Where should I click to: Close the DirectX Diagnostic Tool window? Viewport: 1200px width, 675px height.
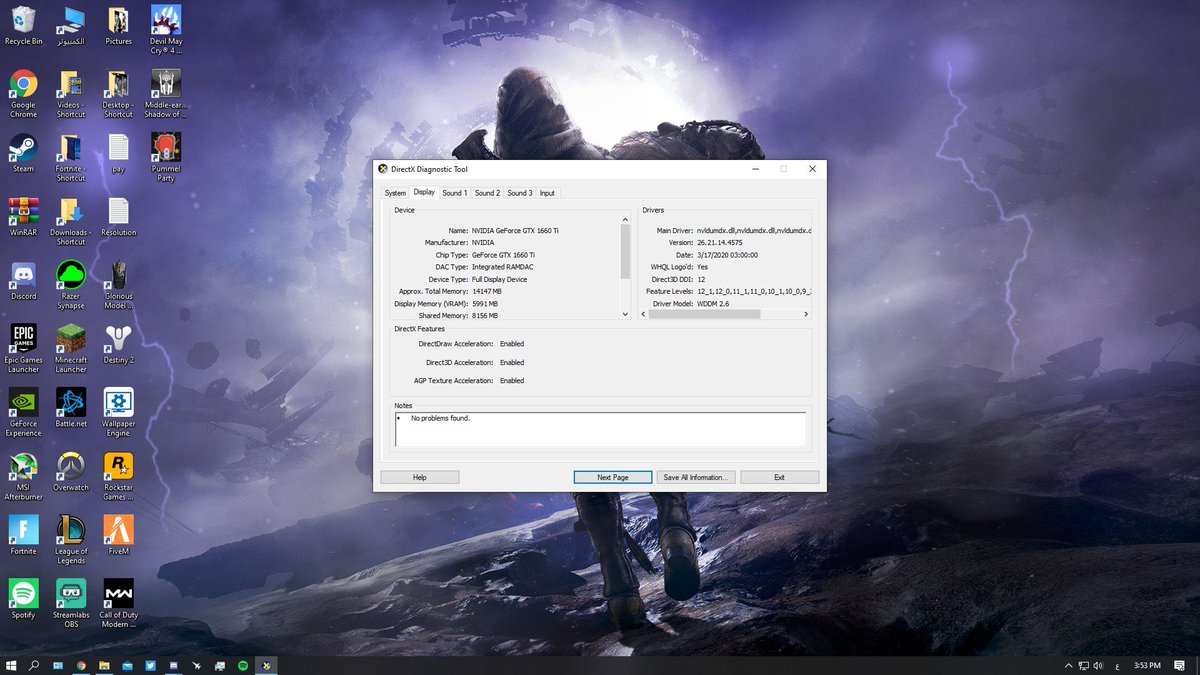click(x=812, y=169)
